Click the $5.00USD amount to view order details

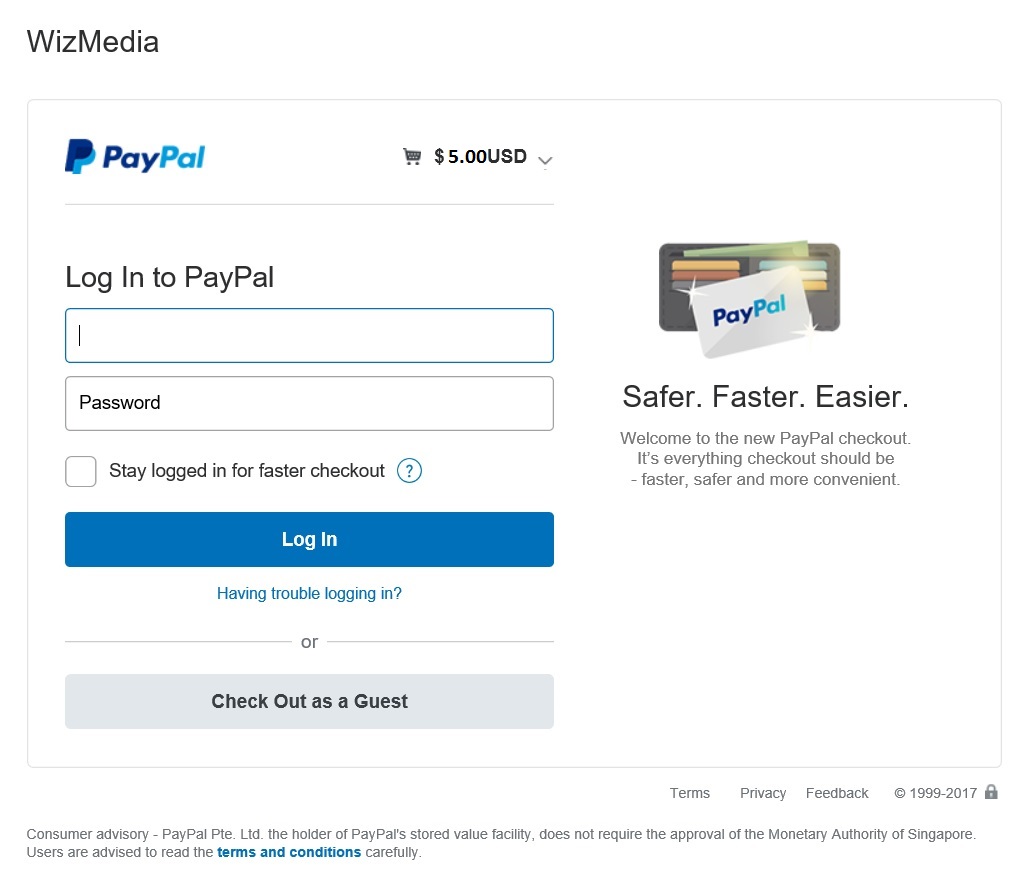[480, 156]
